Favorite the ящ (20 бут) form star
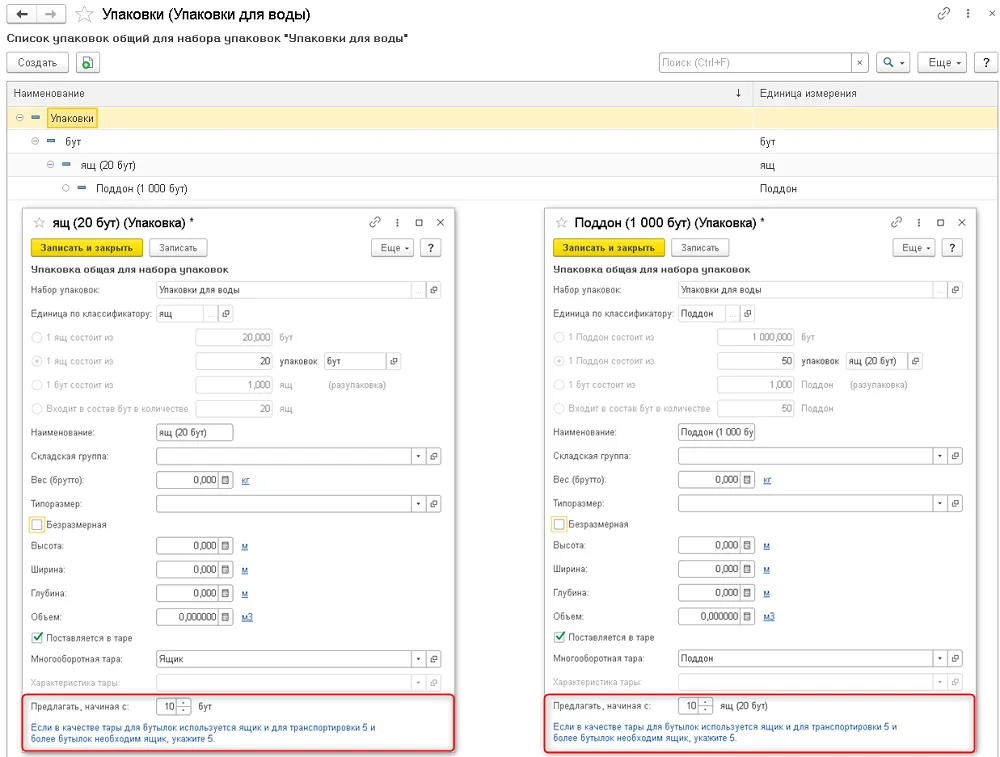Image resolution: width=1000 pixels, height=757 pixels. click(x=40, y=223)
